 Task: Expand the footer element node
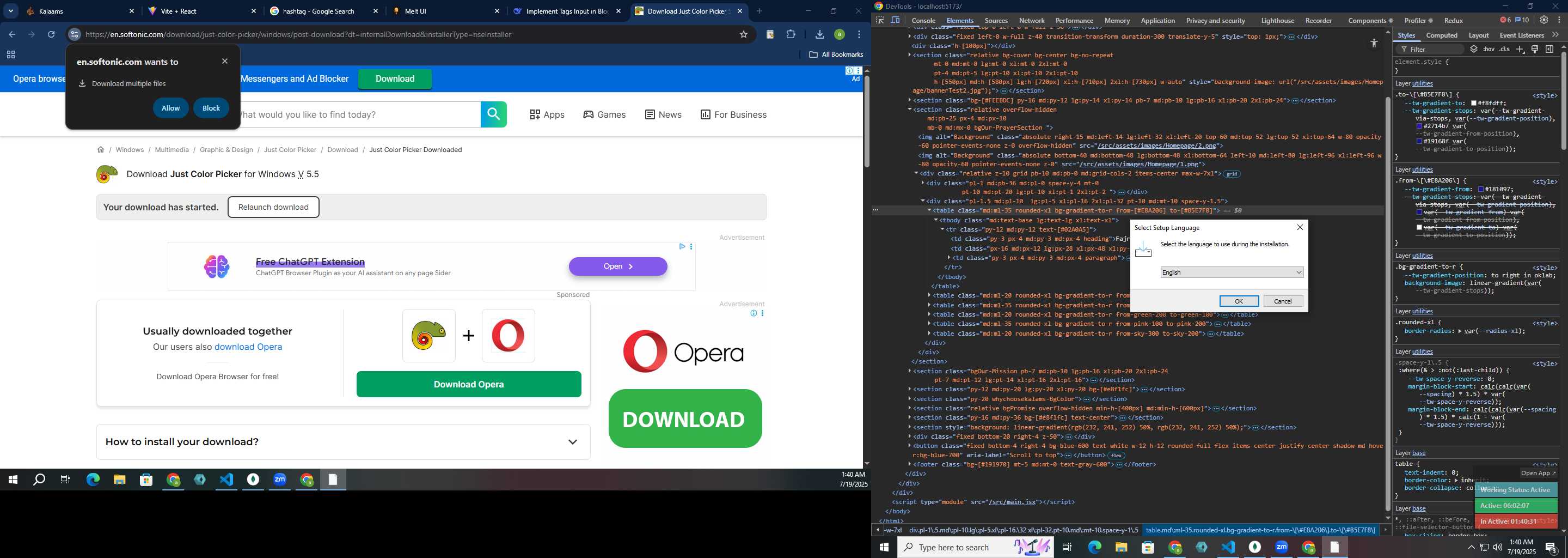point(909,464)
